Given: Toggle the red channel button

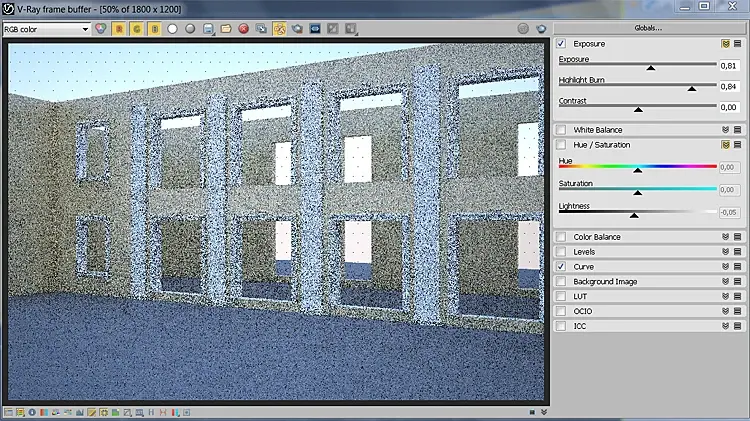Looking at the screenshot, I should pyautogui.click(x=119, y=29).
